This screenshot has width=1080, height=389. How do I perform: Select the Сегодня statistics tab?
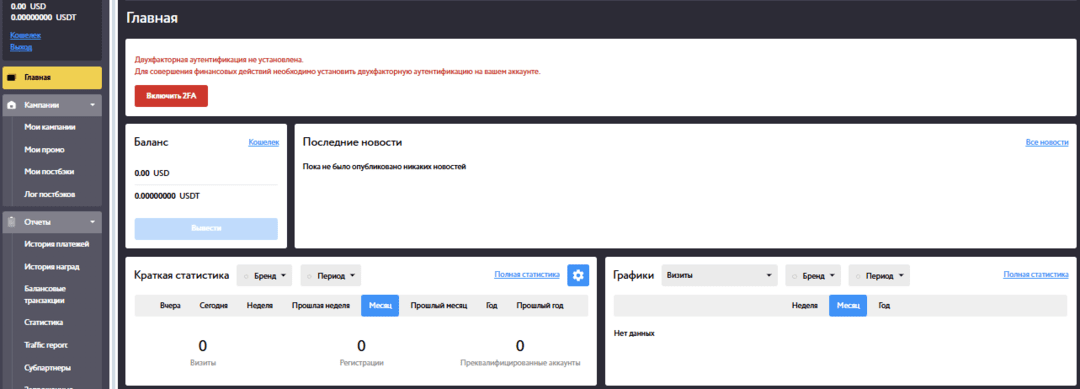pyautogui.click(x=214, y=306)
